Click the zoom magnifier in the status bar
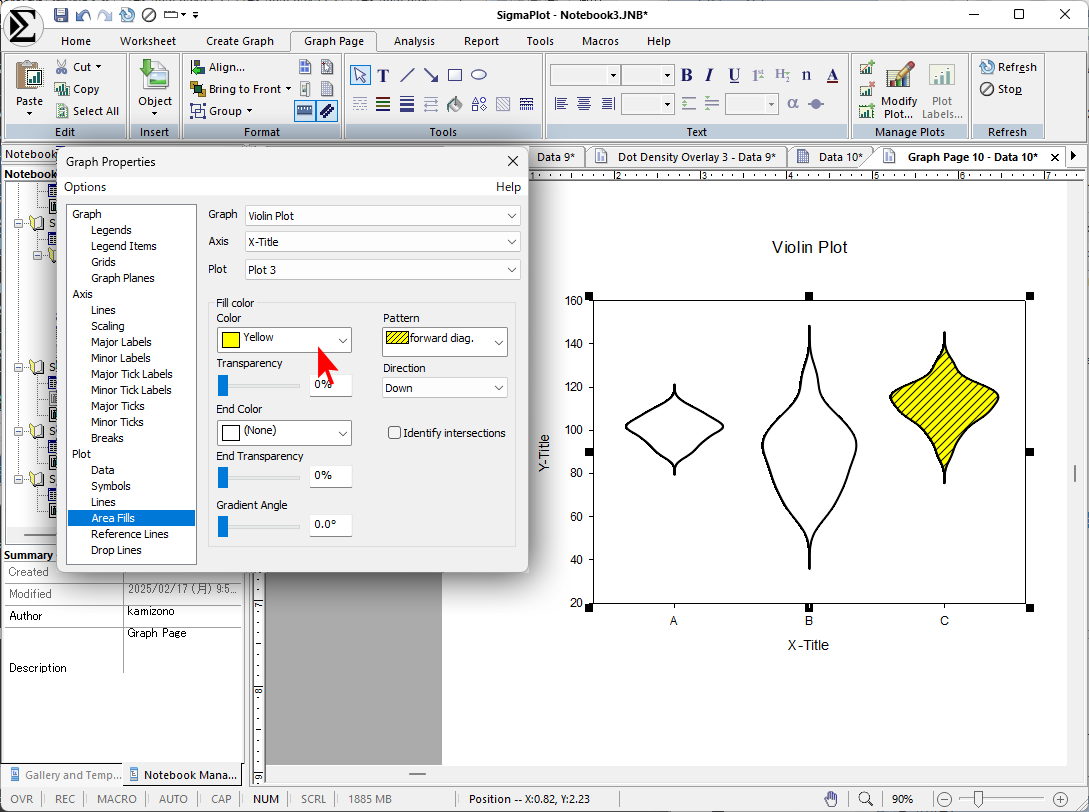 (866, 799)
